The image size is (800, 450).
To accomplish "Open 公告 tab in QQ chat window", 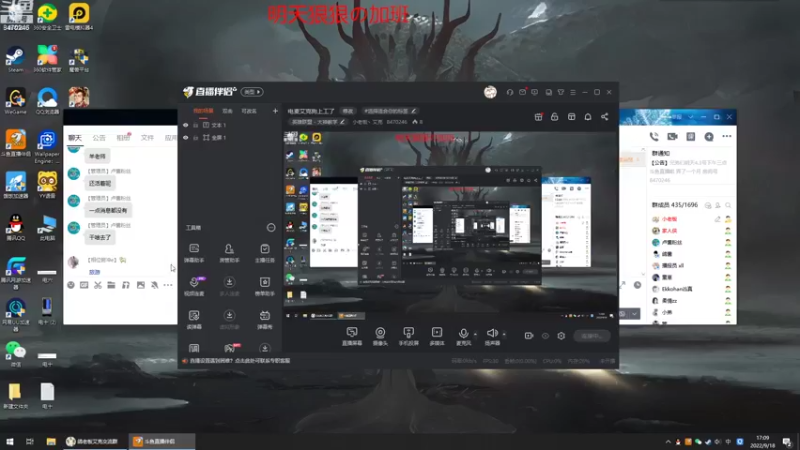I will coord(99,138).
